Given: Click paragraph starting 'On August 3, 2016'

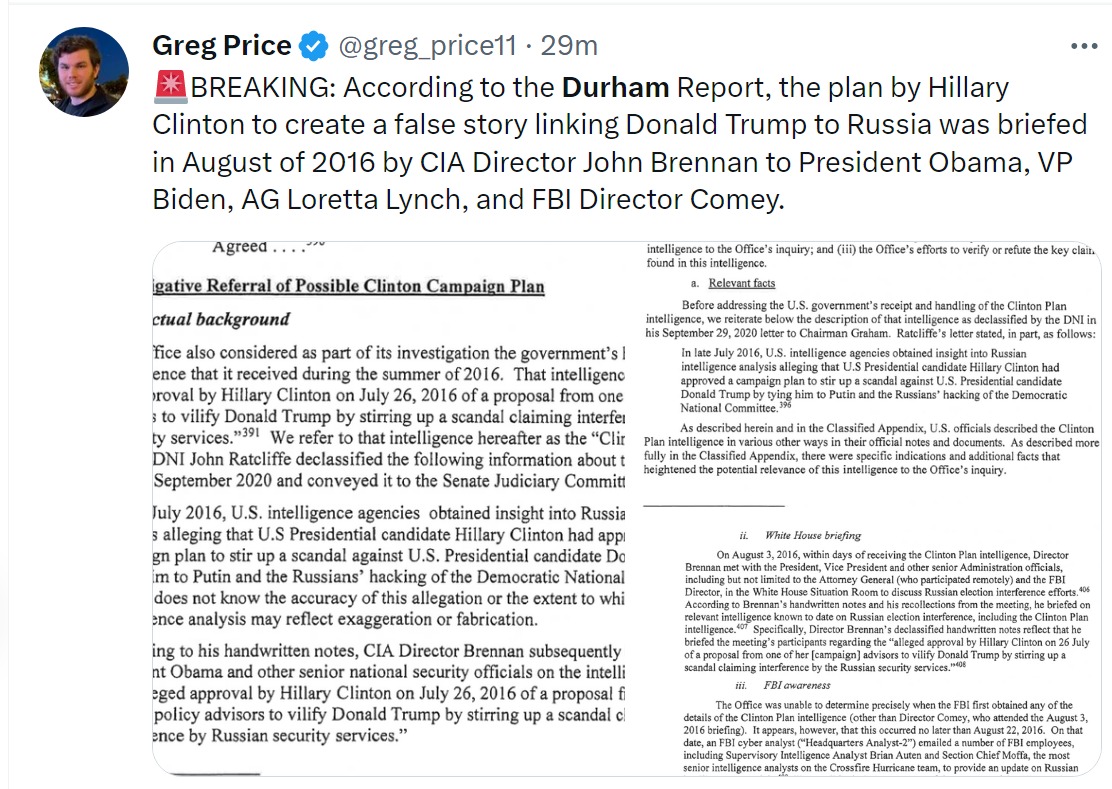Looking at the screenshot, I should 886,611.
